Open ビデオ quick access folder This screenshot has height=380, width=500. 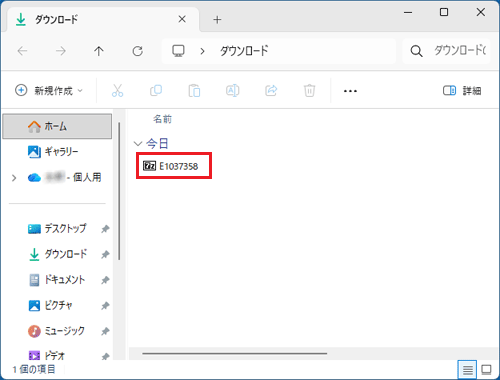coord(47,356)
